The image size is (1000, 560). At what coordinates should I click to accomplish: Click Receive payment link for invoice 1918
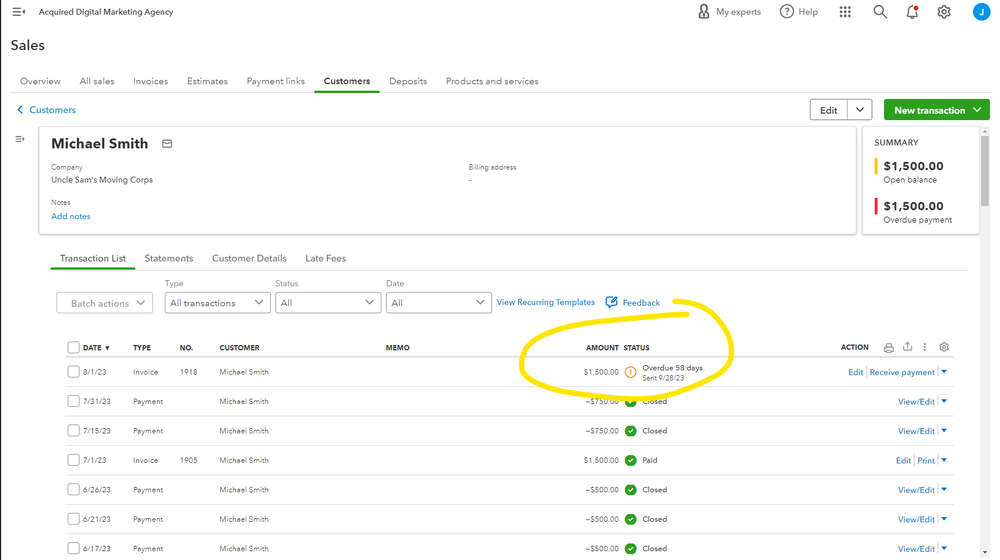pyautogui.click(x=902, y=372)
